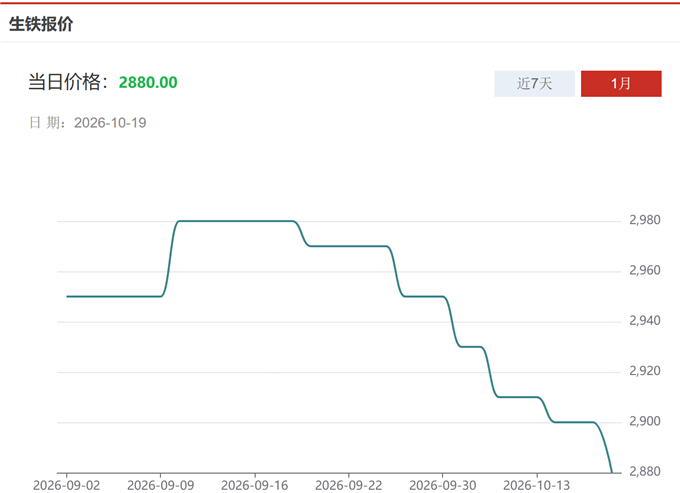Click y-axis value 2,900
Viewport: 680px width, 493px height.
pyautogui.click(x=645, y=421)
